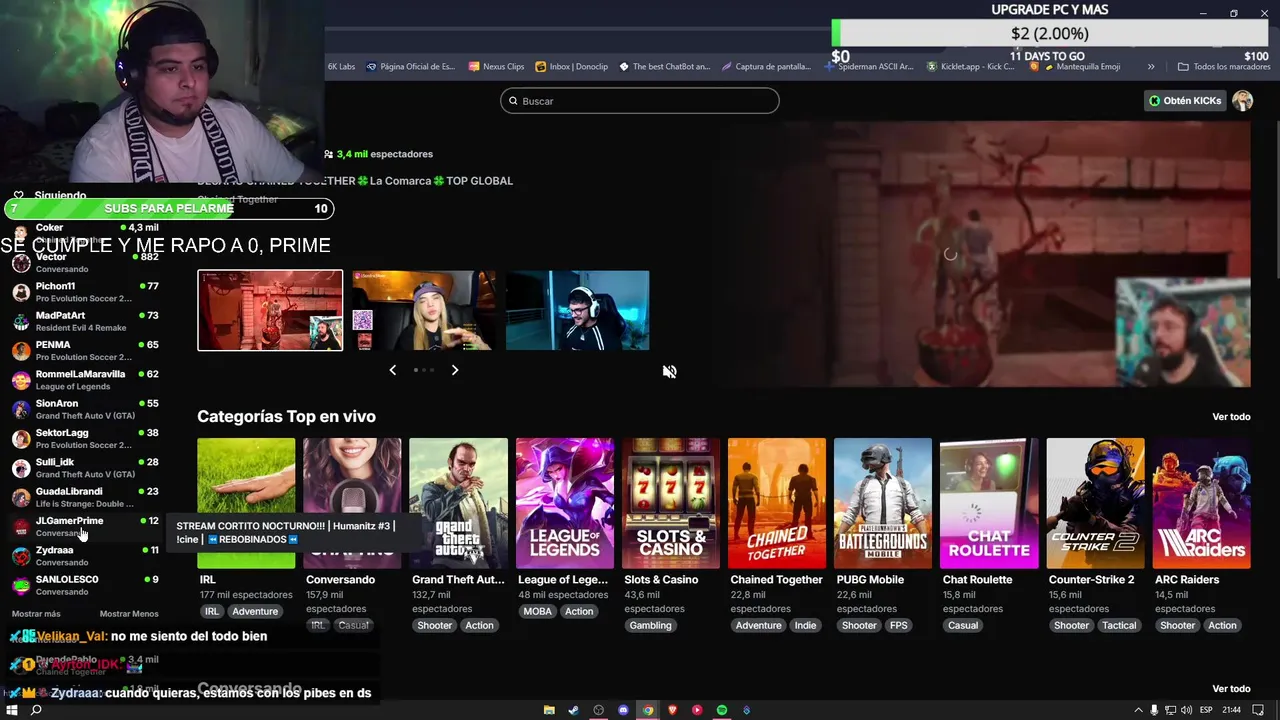The height and width of the screenshot is (720, 1280).
Task: Open the Grand Theft Auto category card
Action: click(x=458, y=503)
